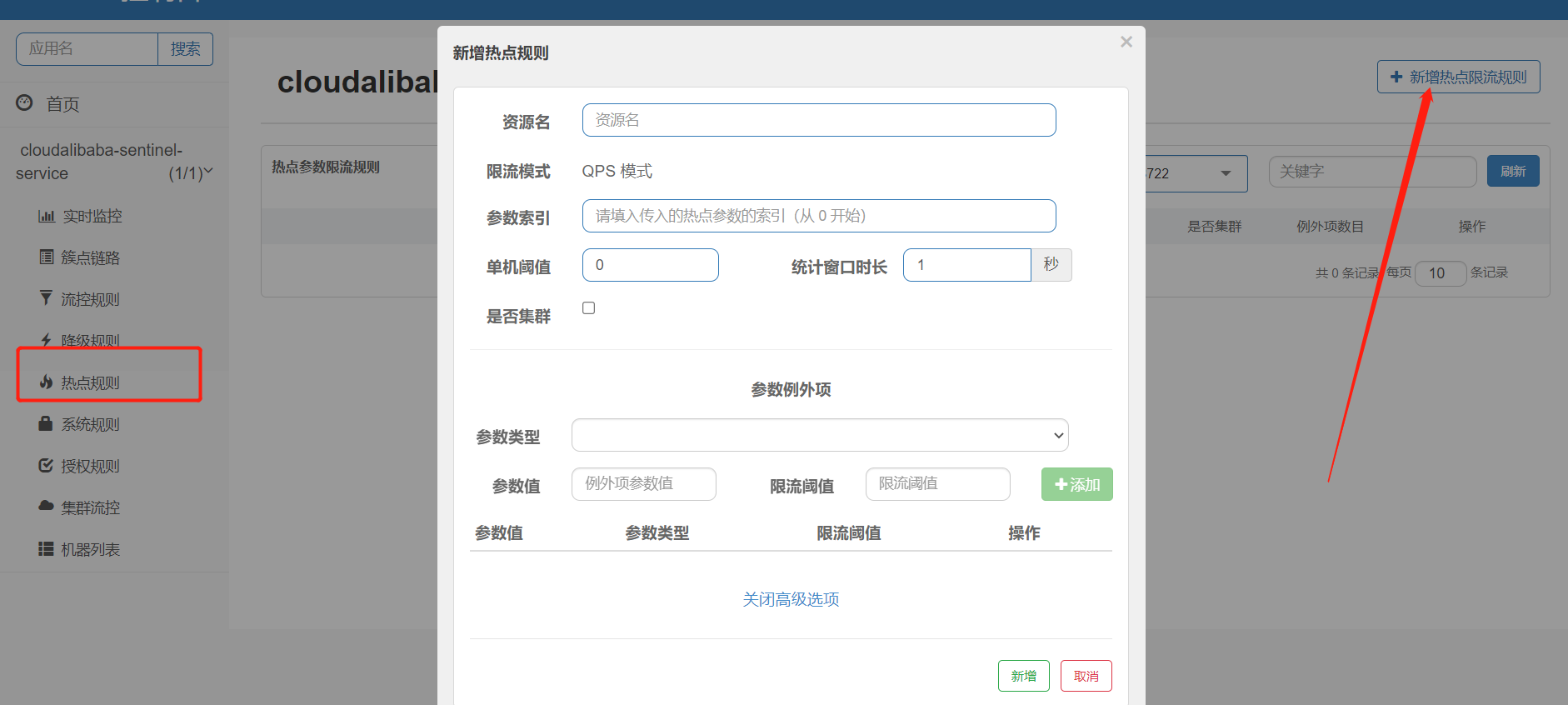This screenshot has width=1568, height=705.
Task: Click the 是否集群 column header in table
Action: click(x=1214, y=227)
